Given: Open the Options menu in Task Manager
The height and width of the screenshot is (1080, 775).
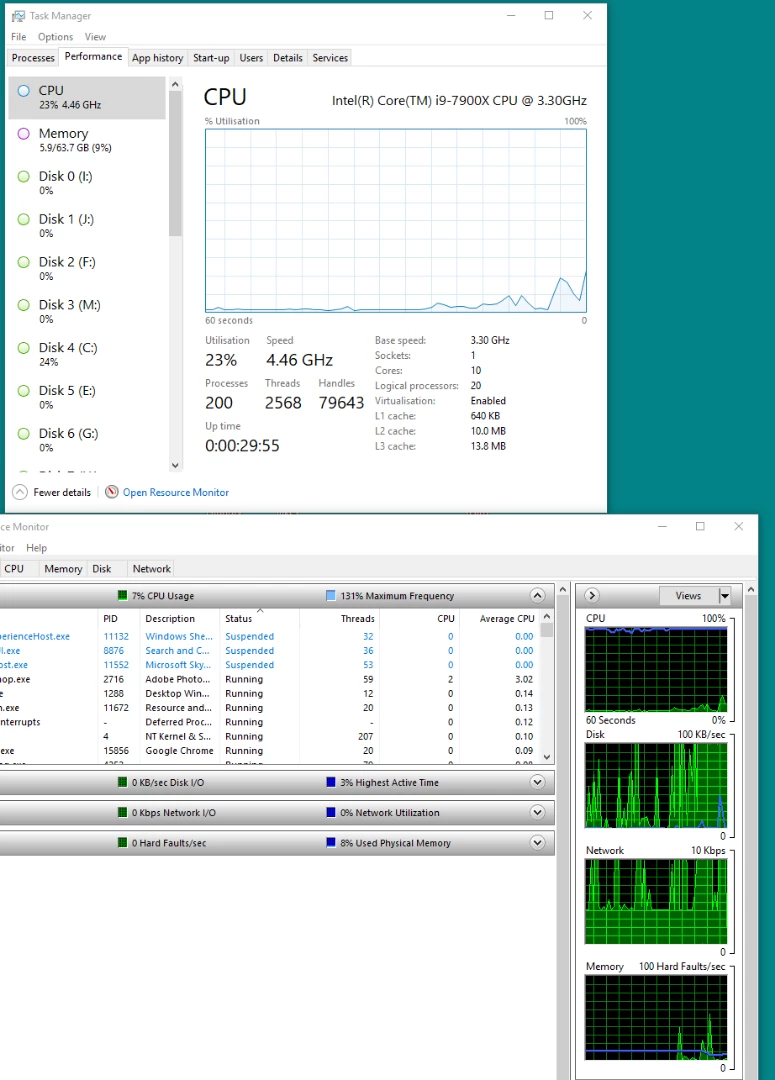Looking at the screenshot, I should [55, 37].
